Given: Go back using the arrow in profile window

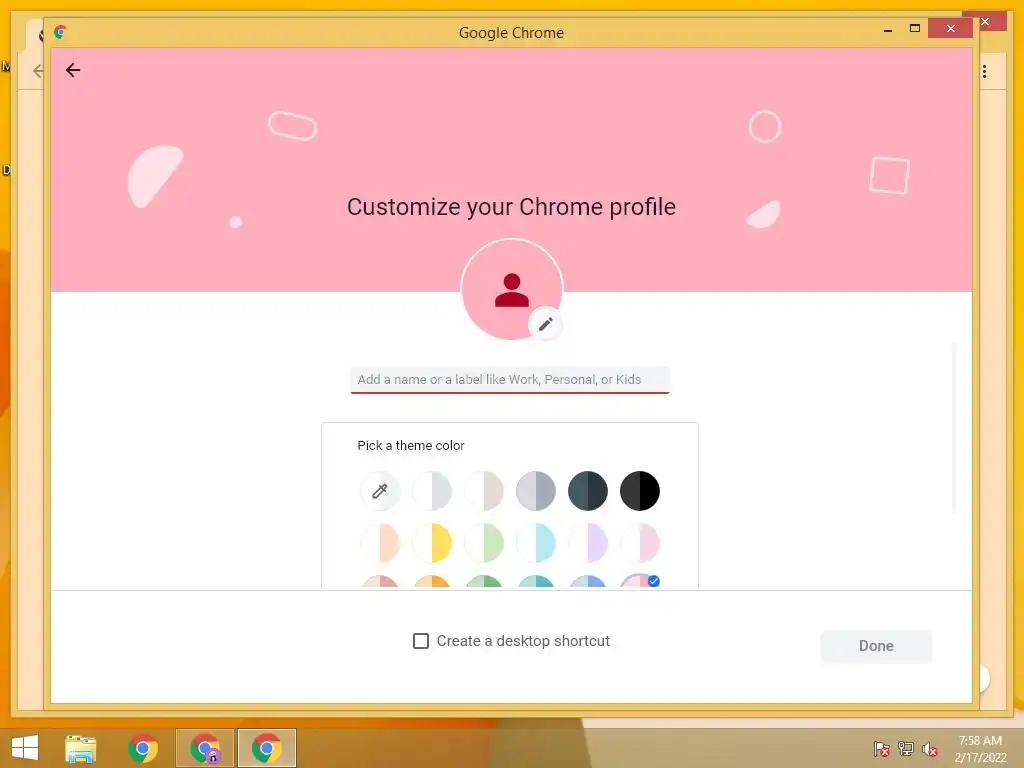Looking at the screenshot, I should (73, 70).
